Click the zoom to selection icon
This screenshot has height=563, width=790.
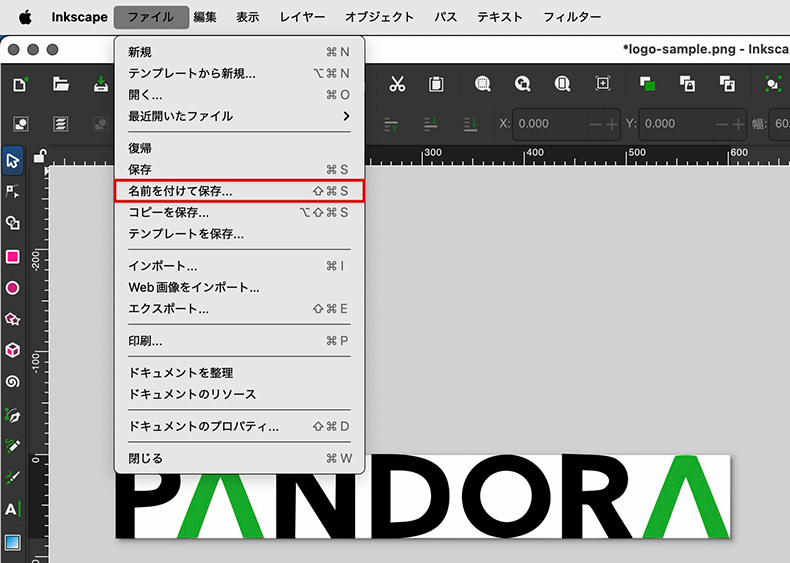point(483,84)
